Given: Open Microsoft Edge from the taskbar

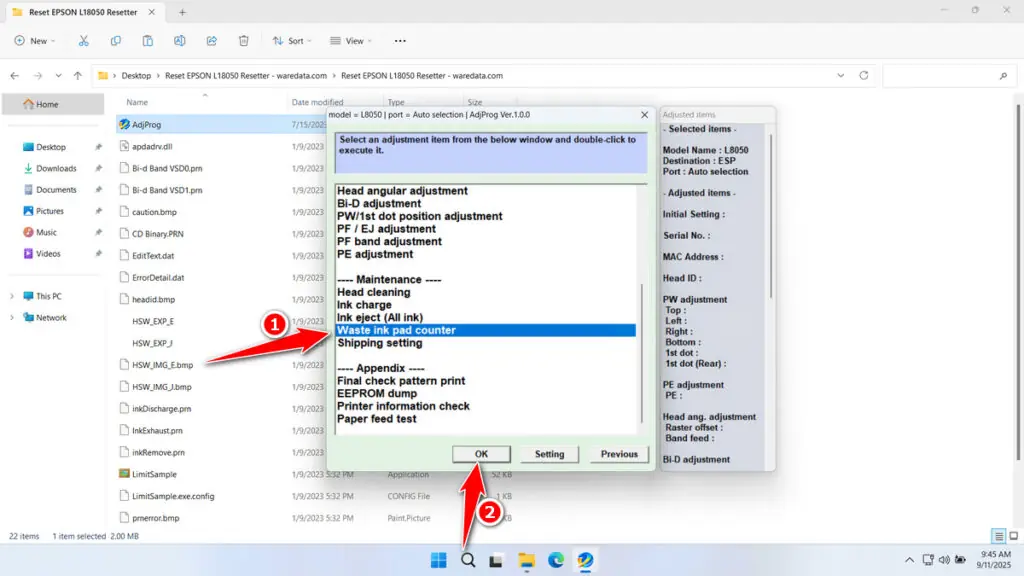Looking at the screenshot, I should click(556, 560).
